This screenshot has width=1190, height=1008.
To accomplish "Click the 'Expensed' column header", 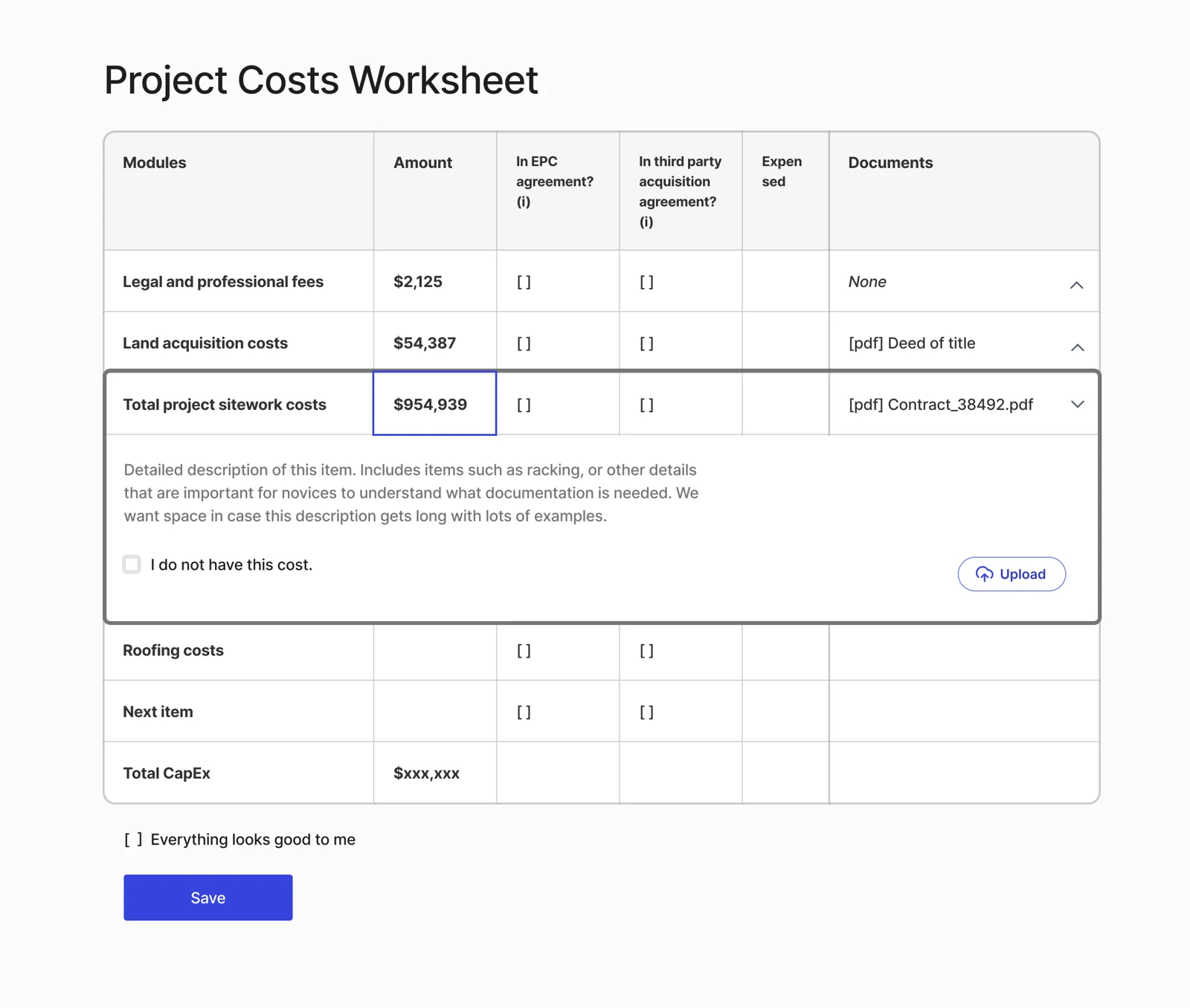I will click(782, 171).
